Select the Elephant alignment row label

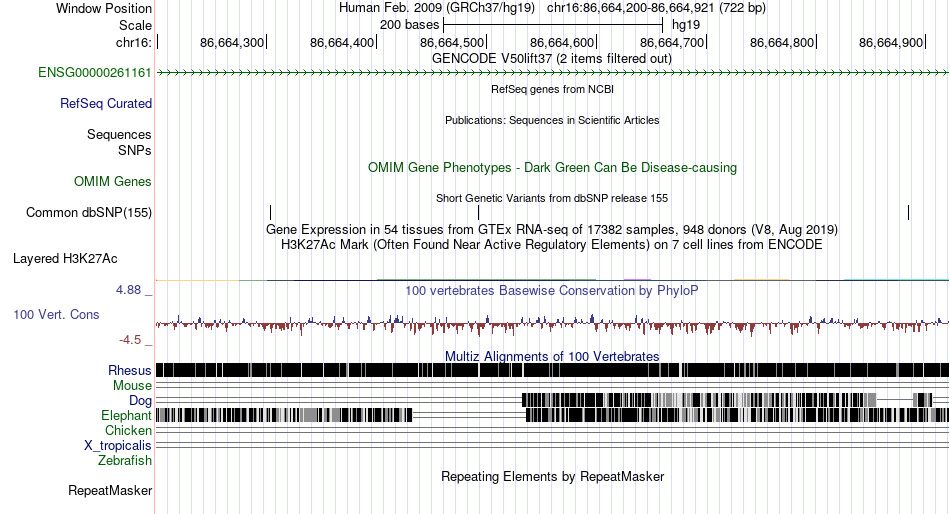click(x=126, y=415)
